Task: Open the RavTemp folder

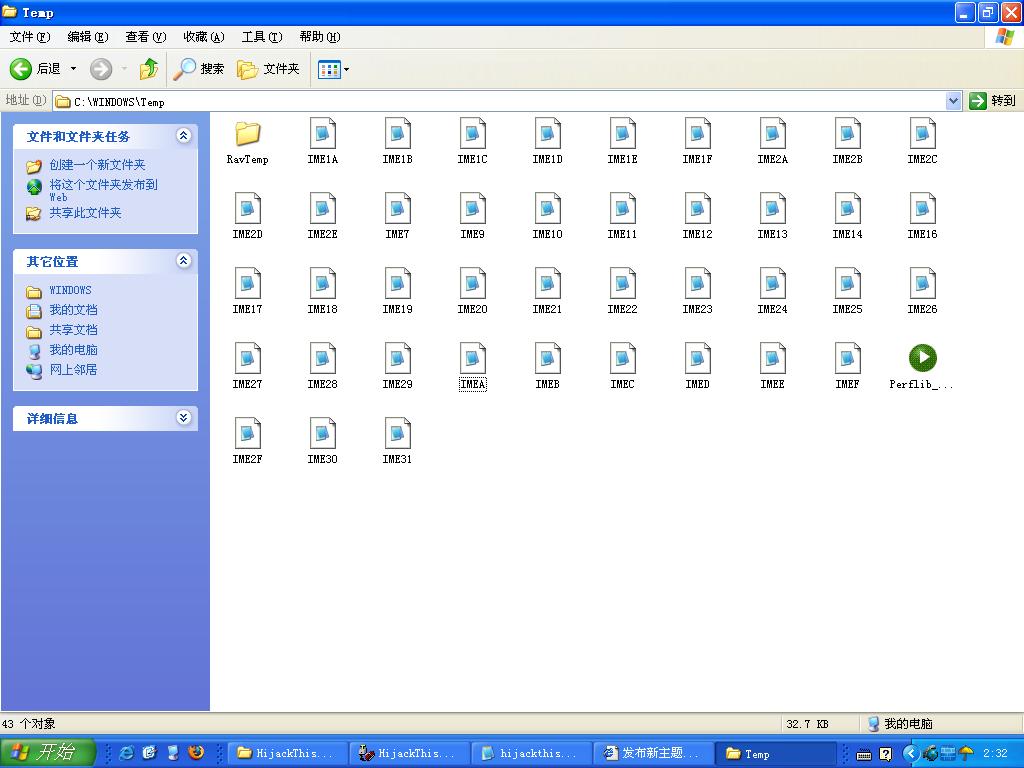Action: (247, 134)
